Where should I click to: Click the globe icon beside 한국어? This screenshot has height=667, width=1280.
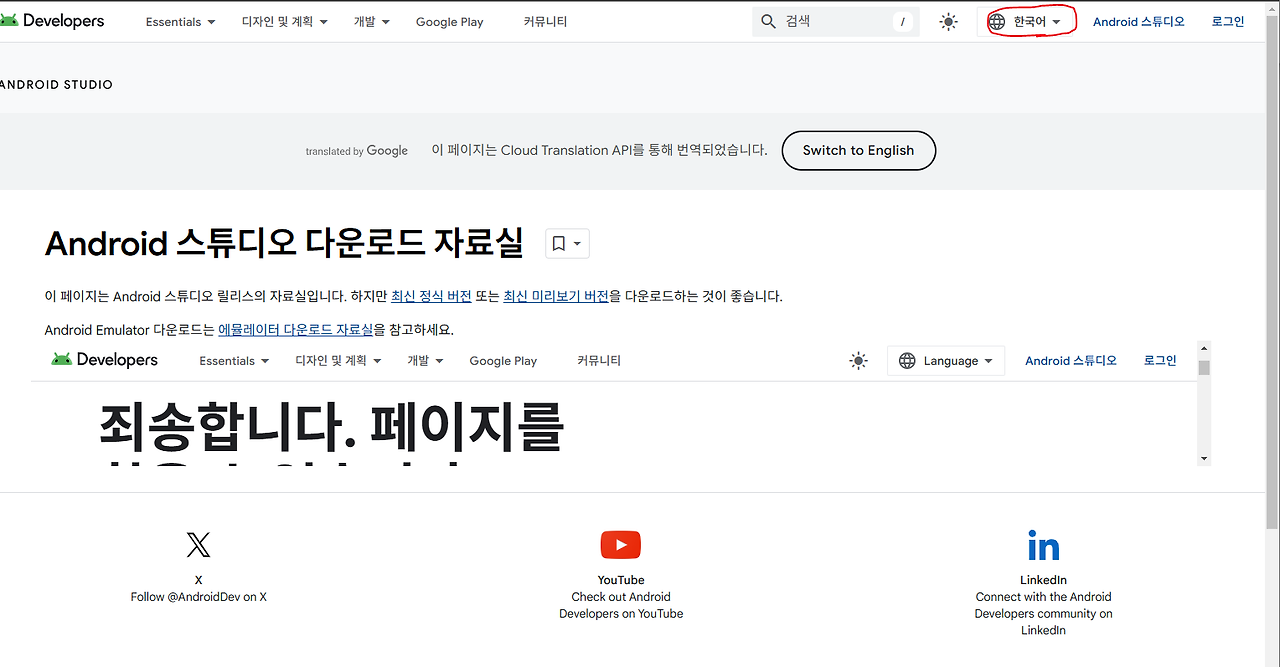point(997,21)
